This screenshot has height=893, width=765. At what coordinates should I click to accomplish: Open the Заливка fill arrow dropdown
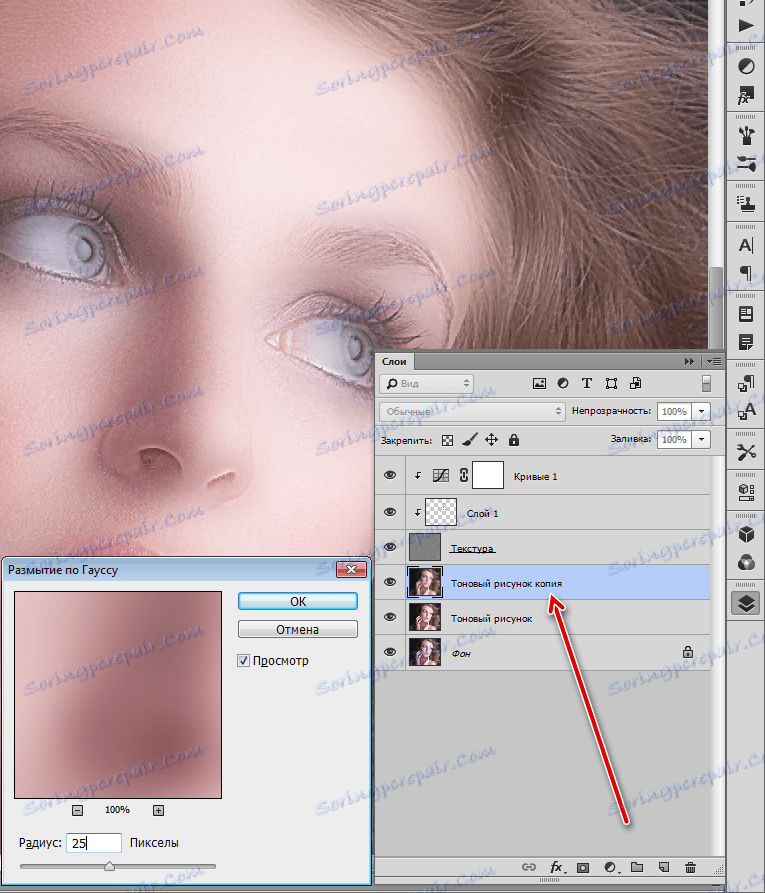[x=702, y=439]
